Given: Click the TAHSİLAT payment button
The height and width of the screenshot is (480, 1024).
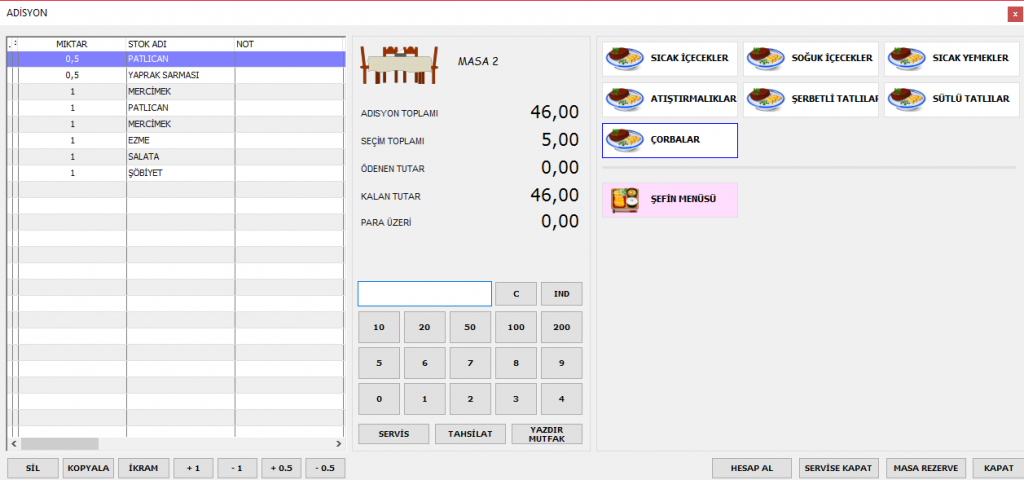Looking at the screenshot, I should tap(470, 434).
